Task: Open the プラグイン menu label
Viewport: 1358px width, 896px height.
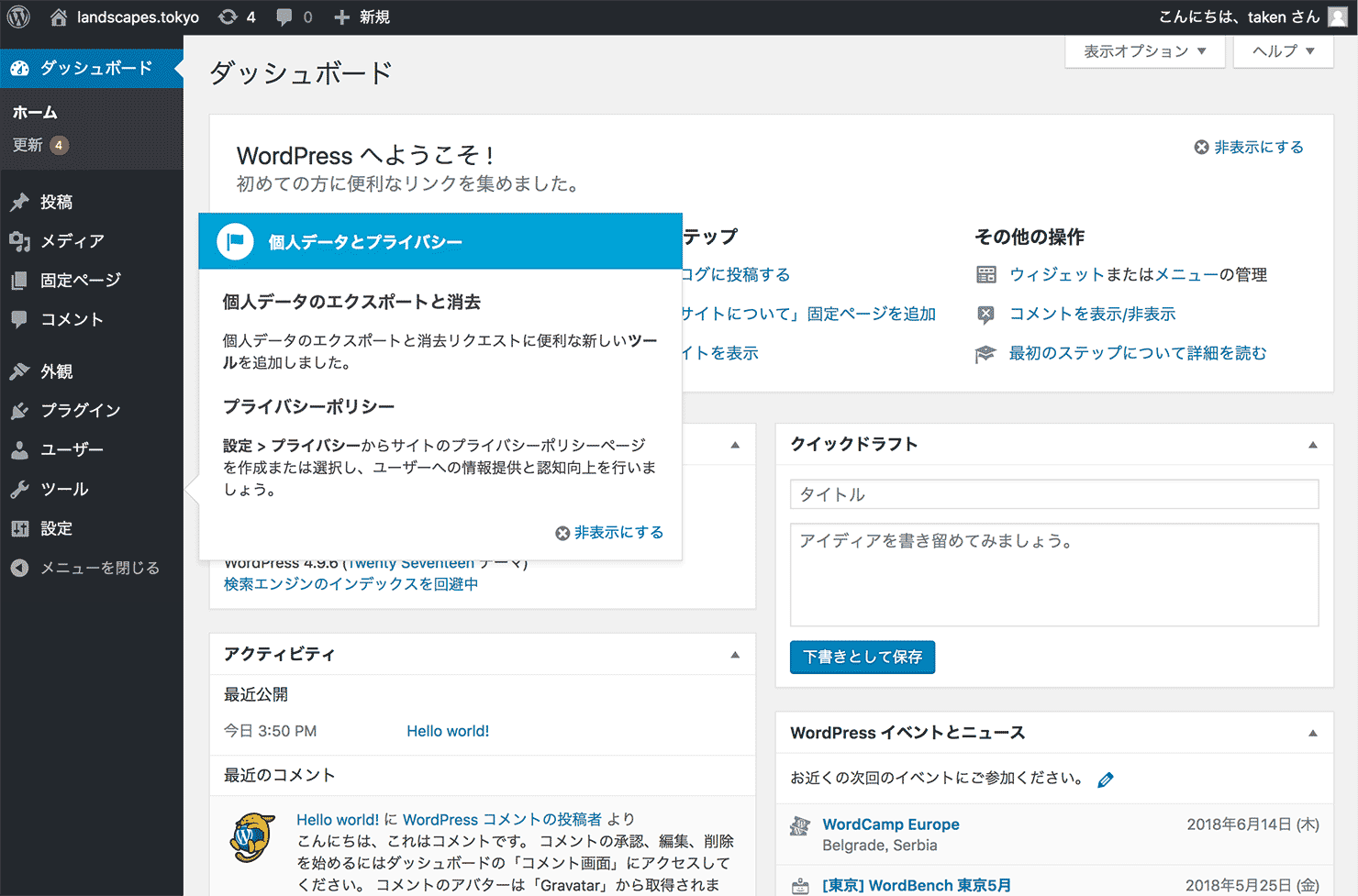Action: click(81, 411)
